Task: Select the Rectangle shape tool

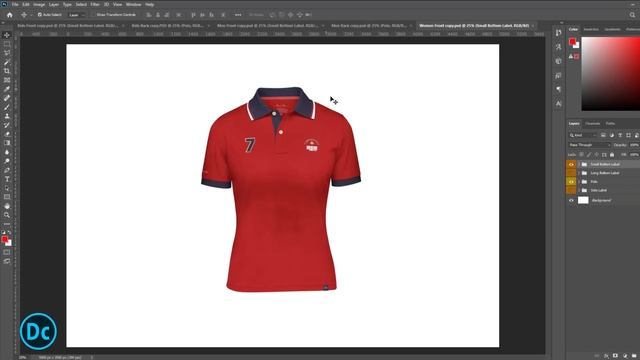Action: coord(7,197)
